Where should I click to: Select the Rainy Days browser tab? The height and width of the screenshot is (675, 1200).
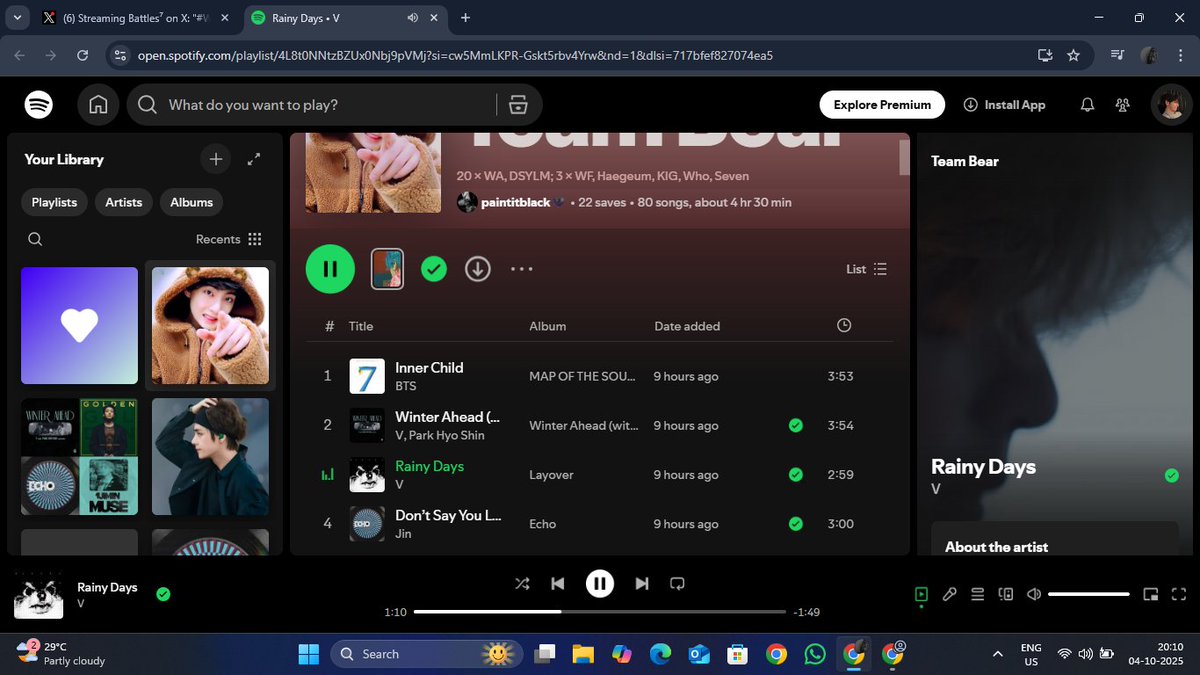click(346, 18)
